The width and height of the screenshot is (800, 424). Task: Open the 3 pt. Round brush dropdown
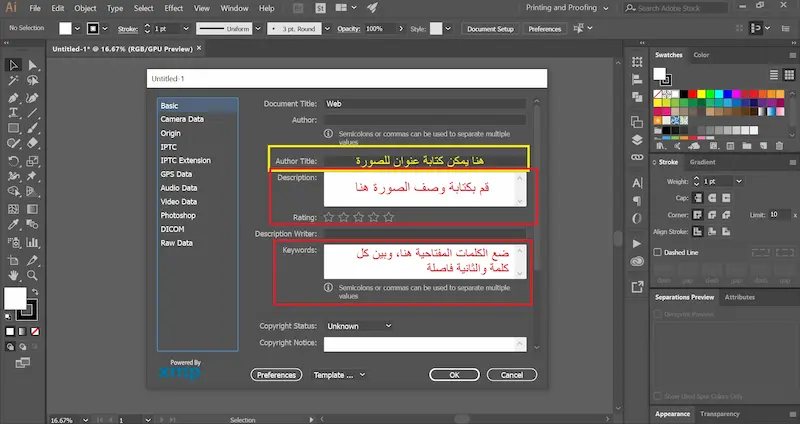pos(328,29)
